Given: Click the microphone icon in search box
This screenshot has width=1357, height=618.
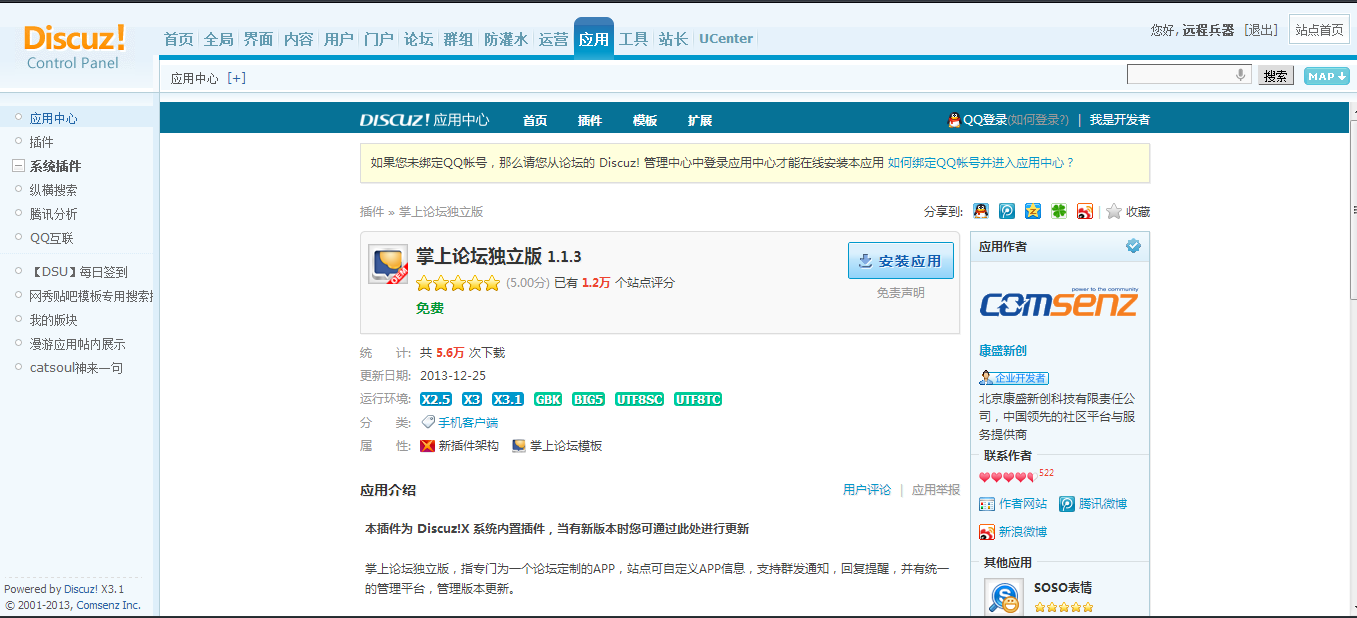Looking at the screenshot, I should point(1241,75).
